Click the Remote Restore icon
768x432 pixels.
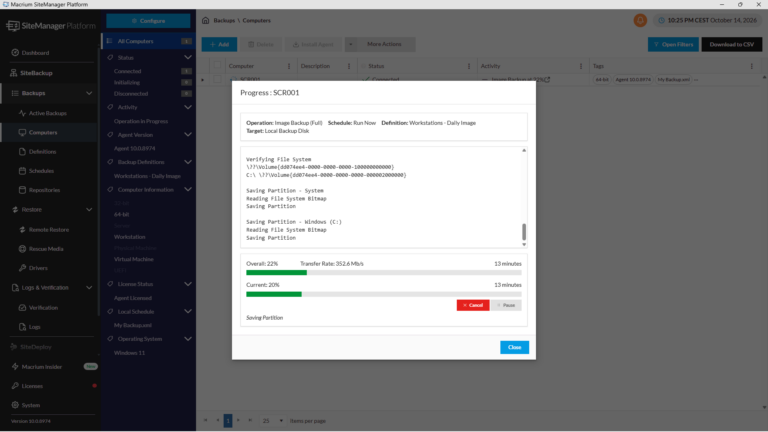tap(22, 229)
